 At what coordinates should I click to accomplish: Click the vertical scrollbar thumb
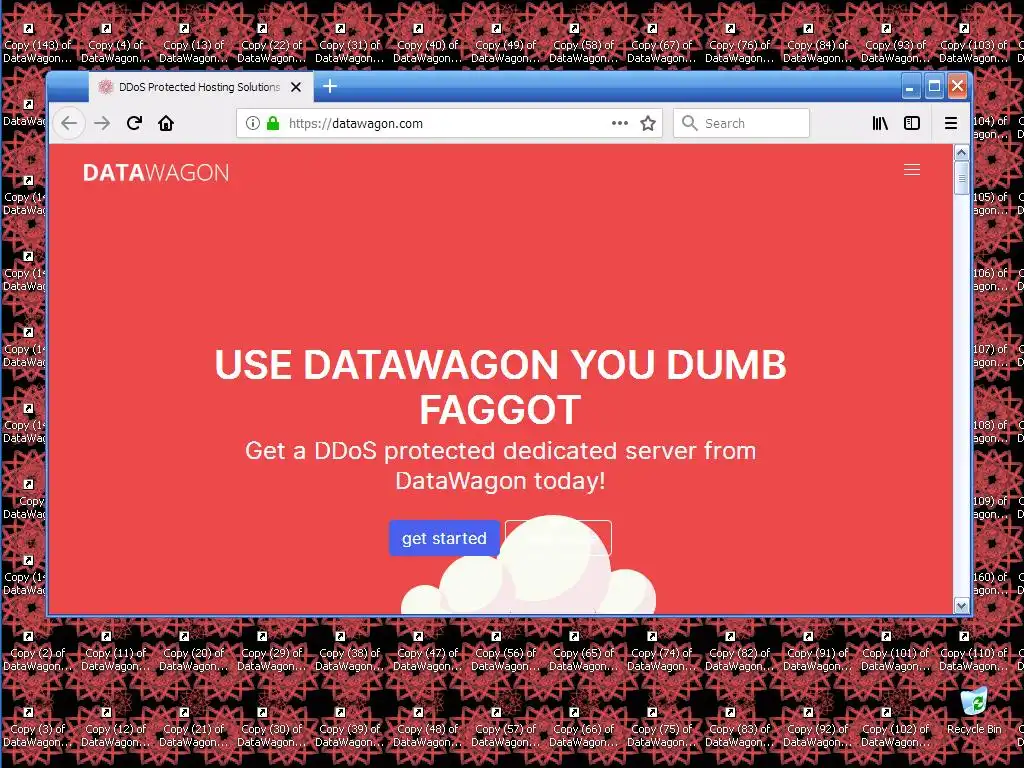click(x=961, y=178)
